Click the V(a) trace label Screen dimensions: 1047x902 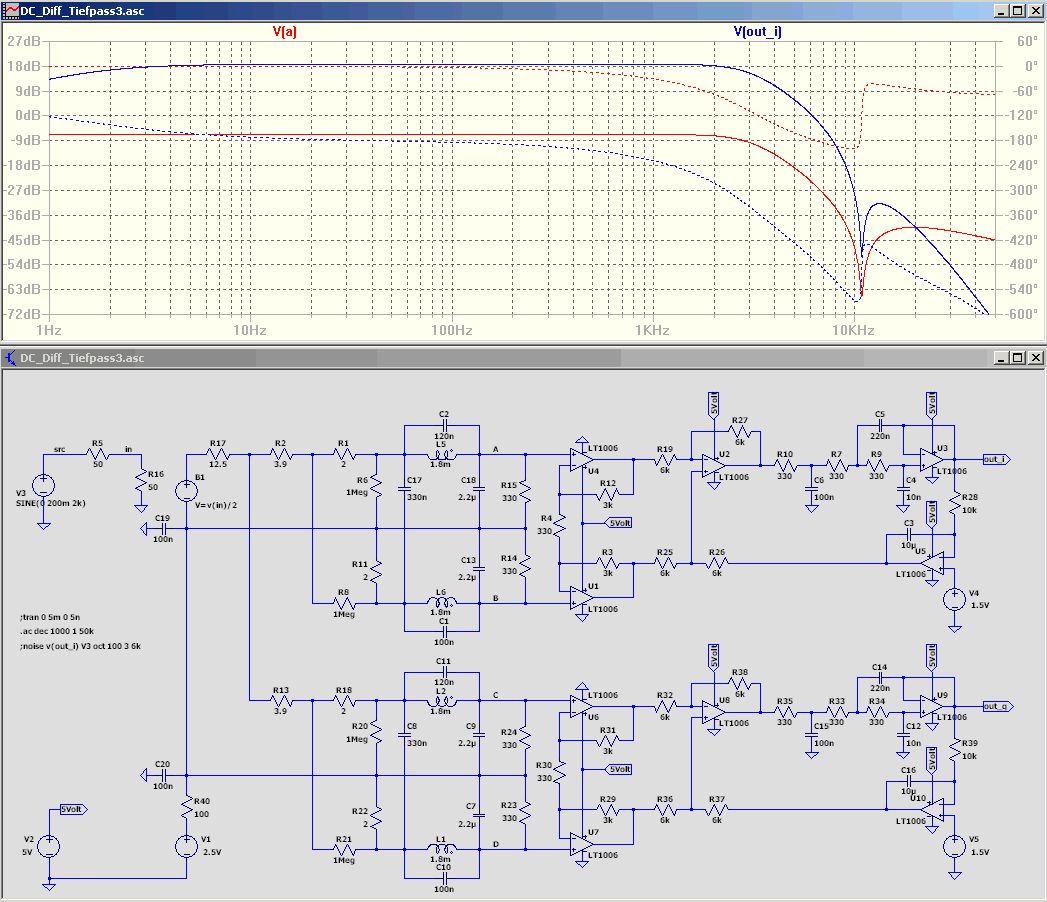pos(285,32)
